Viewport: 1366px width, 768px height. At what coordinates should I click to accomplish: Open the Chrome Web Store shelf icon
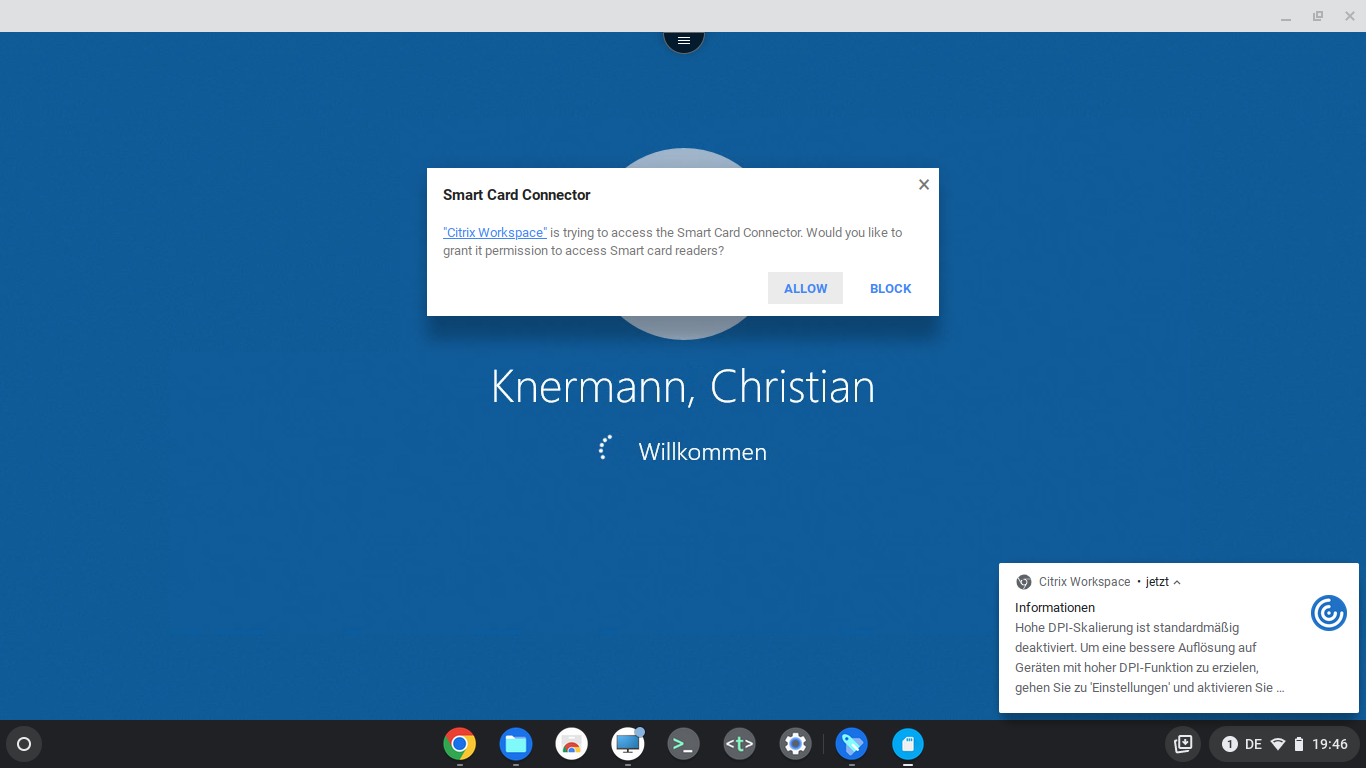pyautogui.click(x=572, y=744)
